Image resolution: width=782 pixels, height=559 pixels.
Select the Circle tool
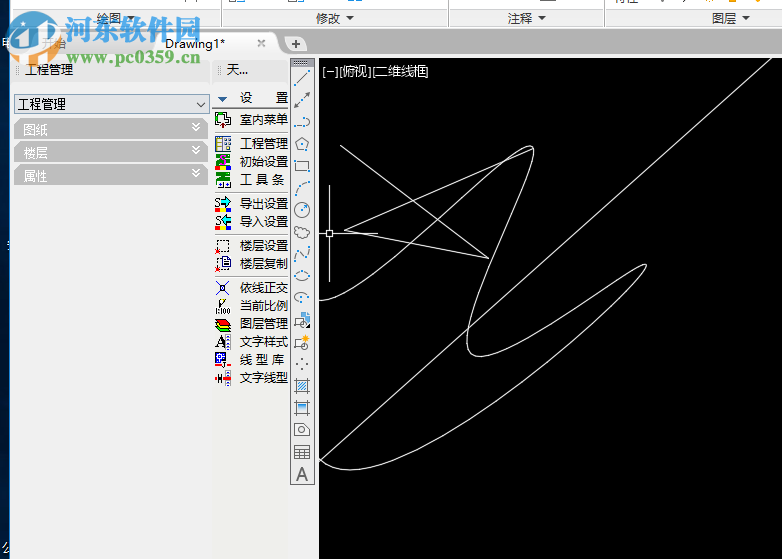pos(302,210)
